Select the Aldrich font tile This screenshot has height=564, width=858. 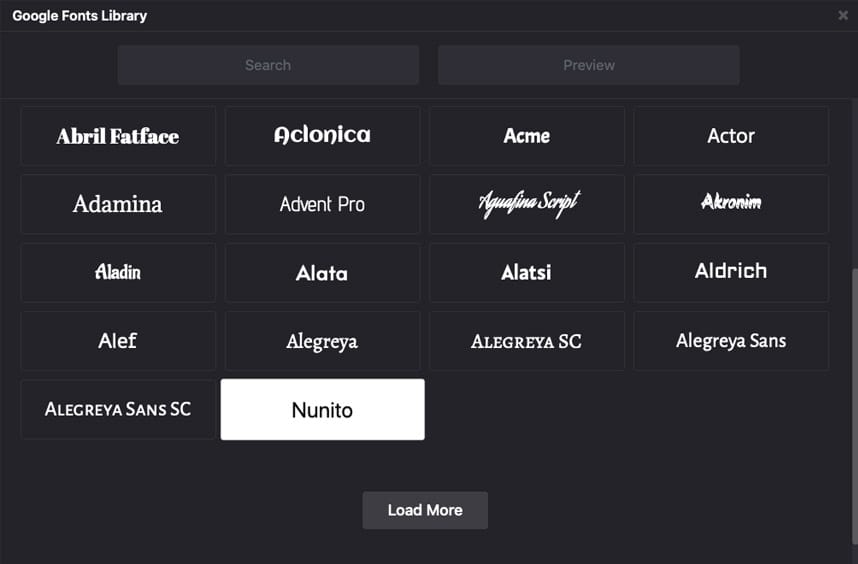[731, 272]
